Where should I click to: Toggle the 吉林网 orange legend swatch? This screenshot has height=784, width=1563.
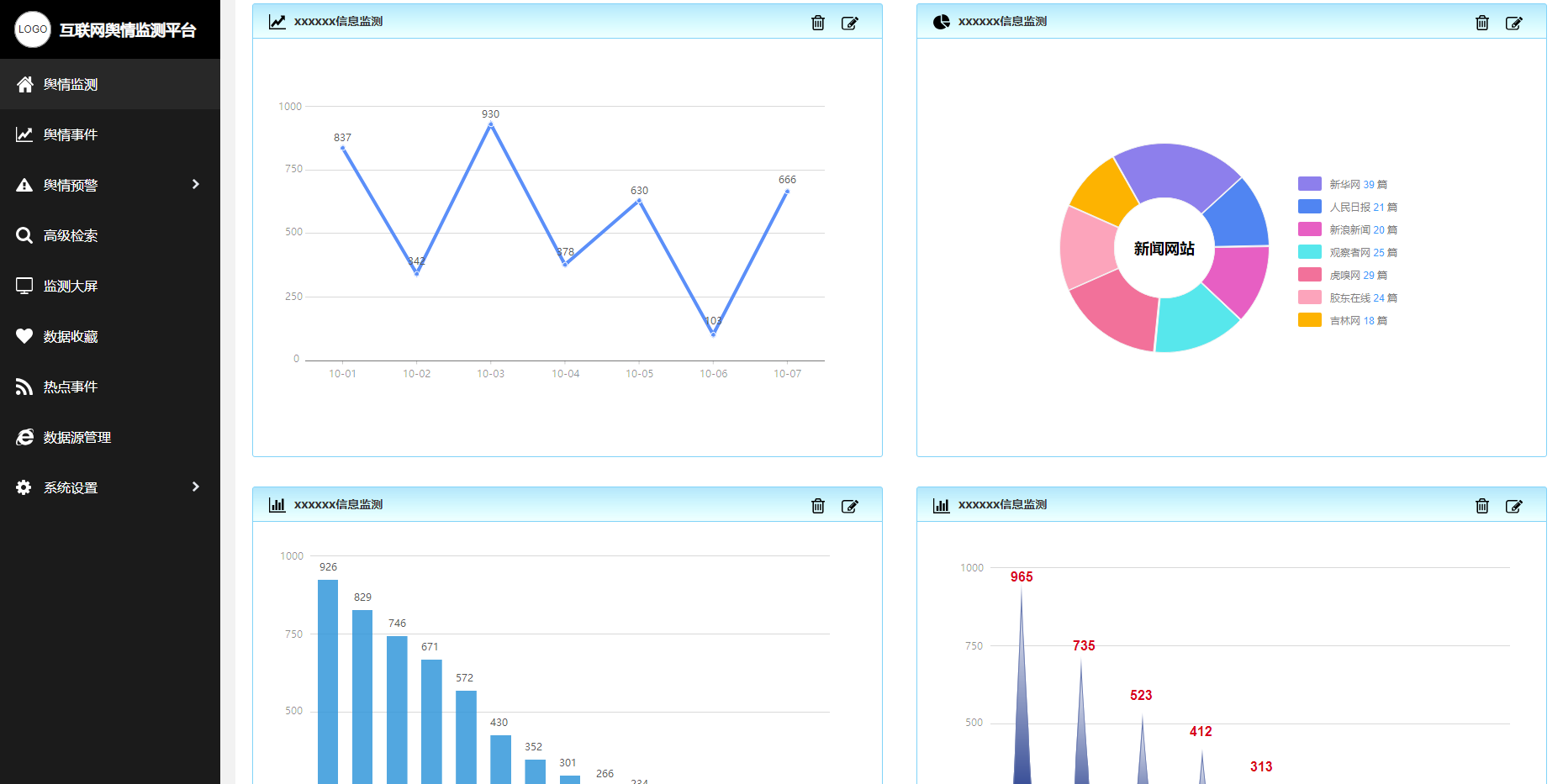(x=1310, y=320)
